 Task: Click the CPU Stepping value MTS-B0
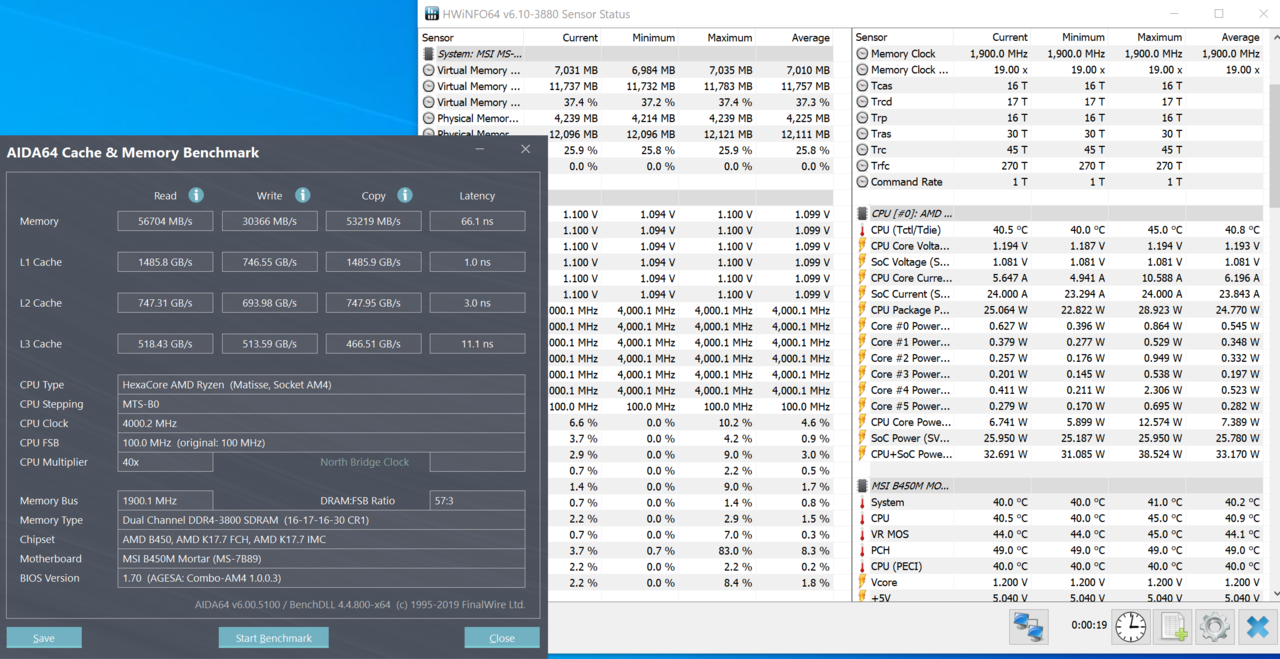tap(321, 404)
